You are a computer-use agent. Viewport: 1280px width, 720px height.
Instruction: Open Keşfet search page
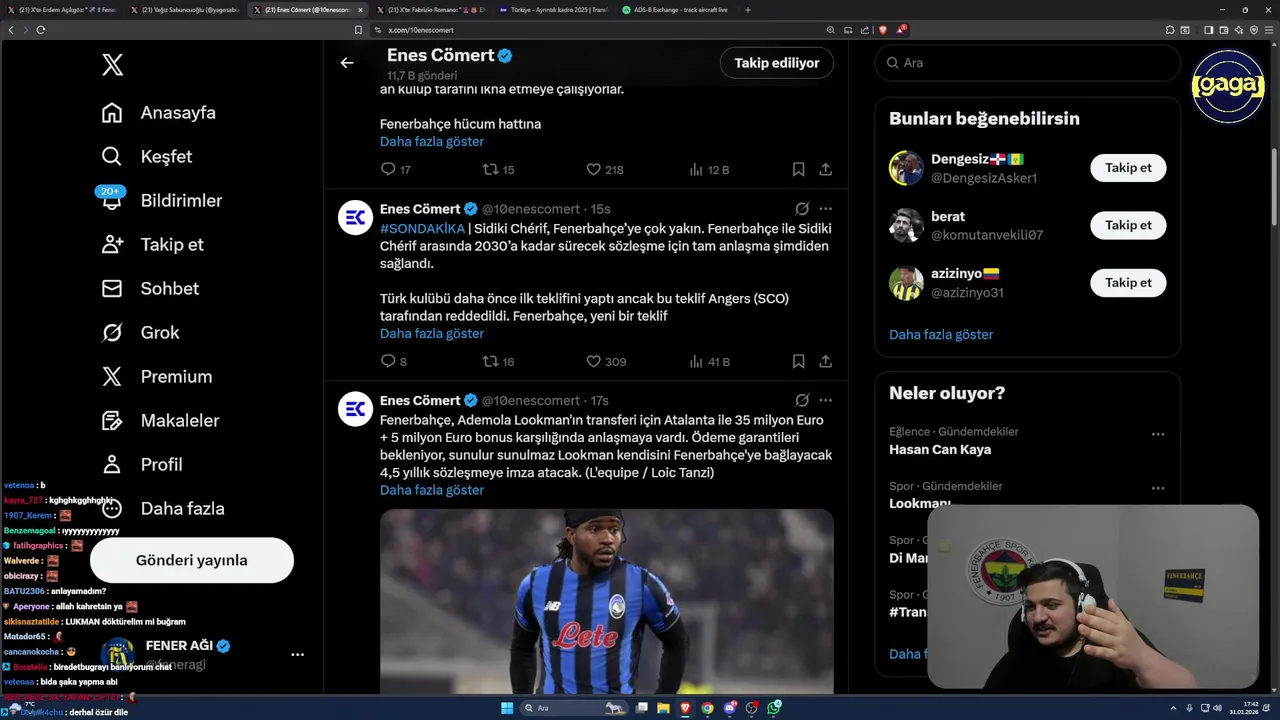point(146,157)
